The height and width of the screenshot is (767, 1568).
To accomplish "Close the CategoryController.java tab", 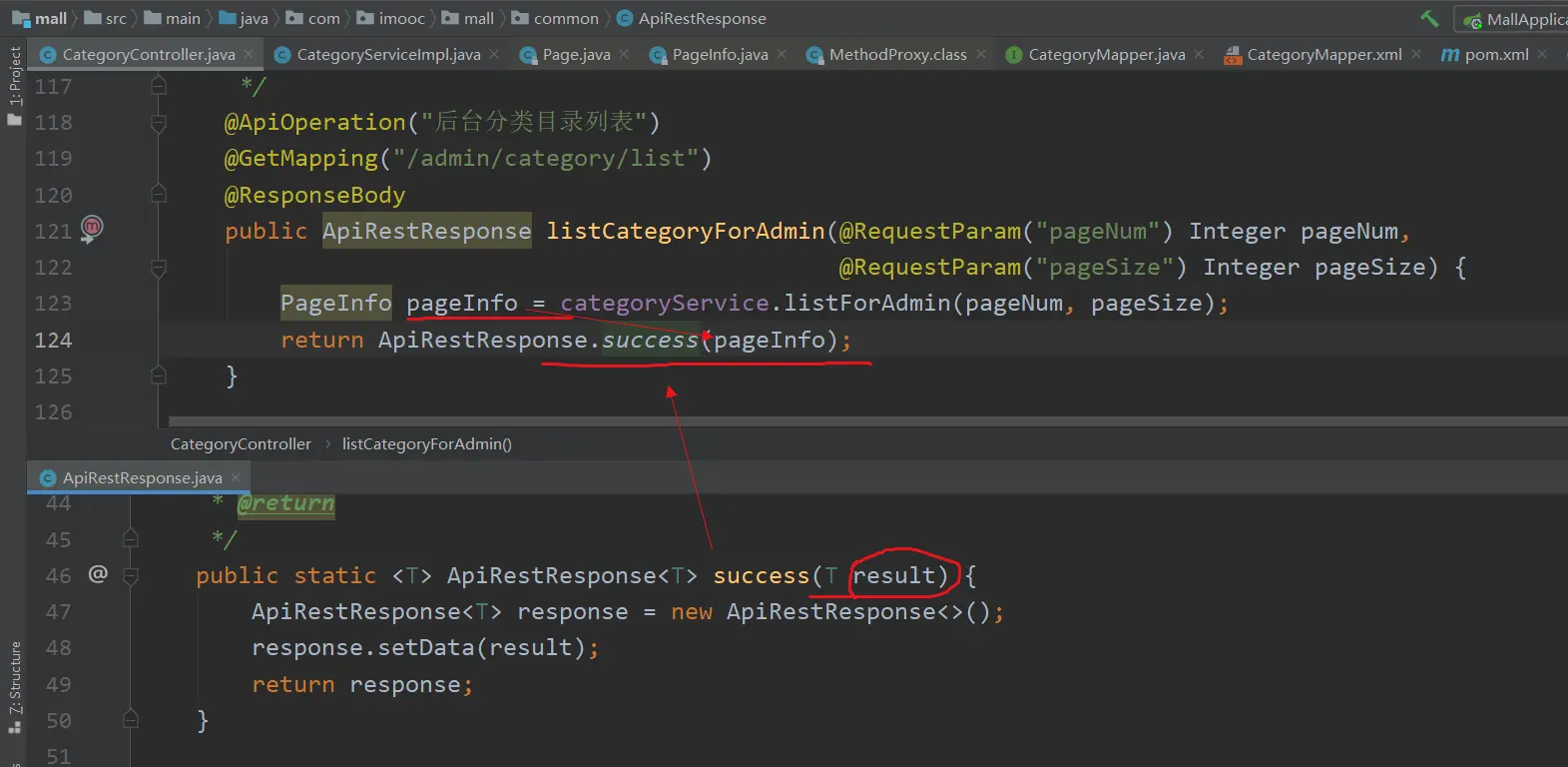I will pos(249,54).
